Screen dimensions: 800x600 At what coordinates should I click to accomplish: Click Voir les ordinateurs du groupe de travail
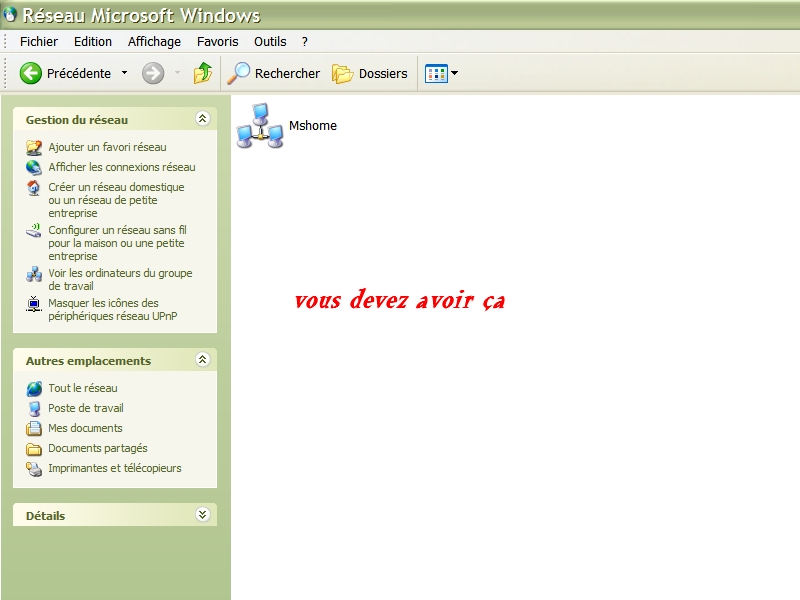point(120,280)
